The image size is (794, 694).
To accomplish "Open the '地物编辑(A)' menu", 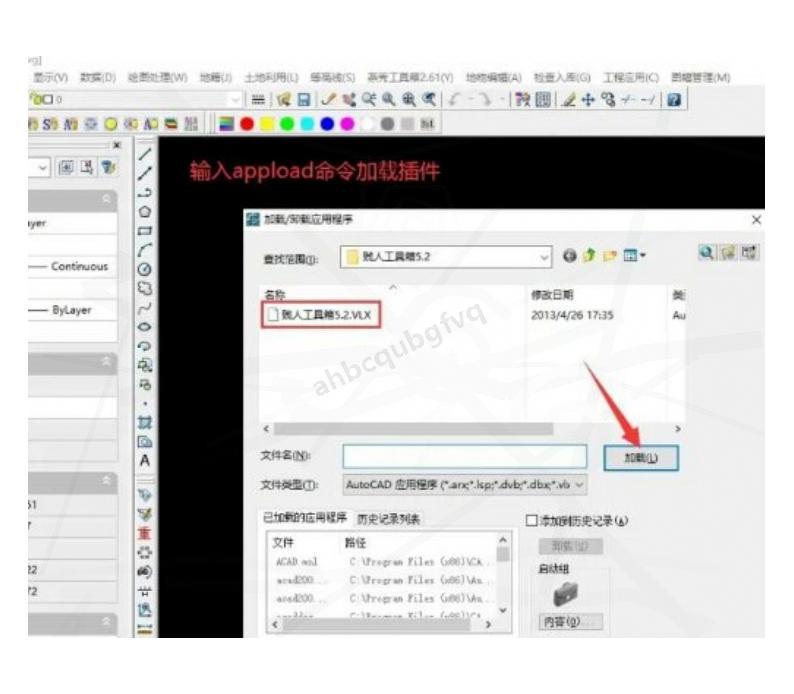I will [x=494, y=77].
